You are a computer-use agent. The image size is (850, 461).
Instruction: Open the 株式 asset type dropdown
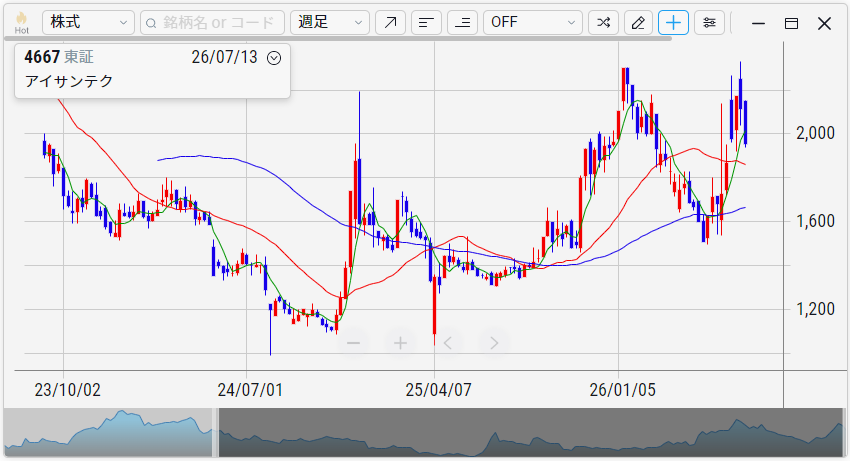pyautogui.click(x=88, y=22)
